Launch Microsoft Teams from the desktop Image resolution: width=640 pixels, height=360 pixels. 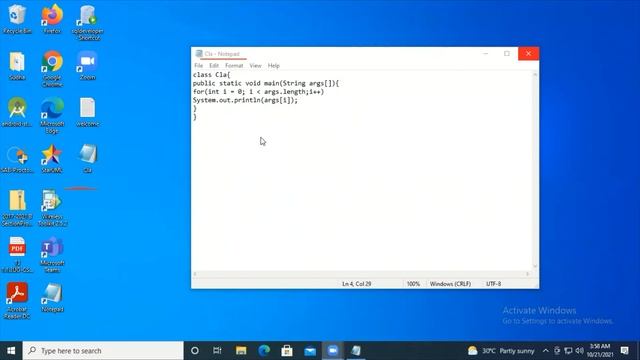[52, 254]
